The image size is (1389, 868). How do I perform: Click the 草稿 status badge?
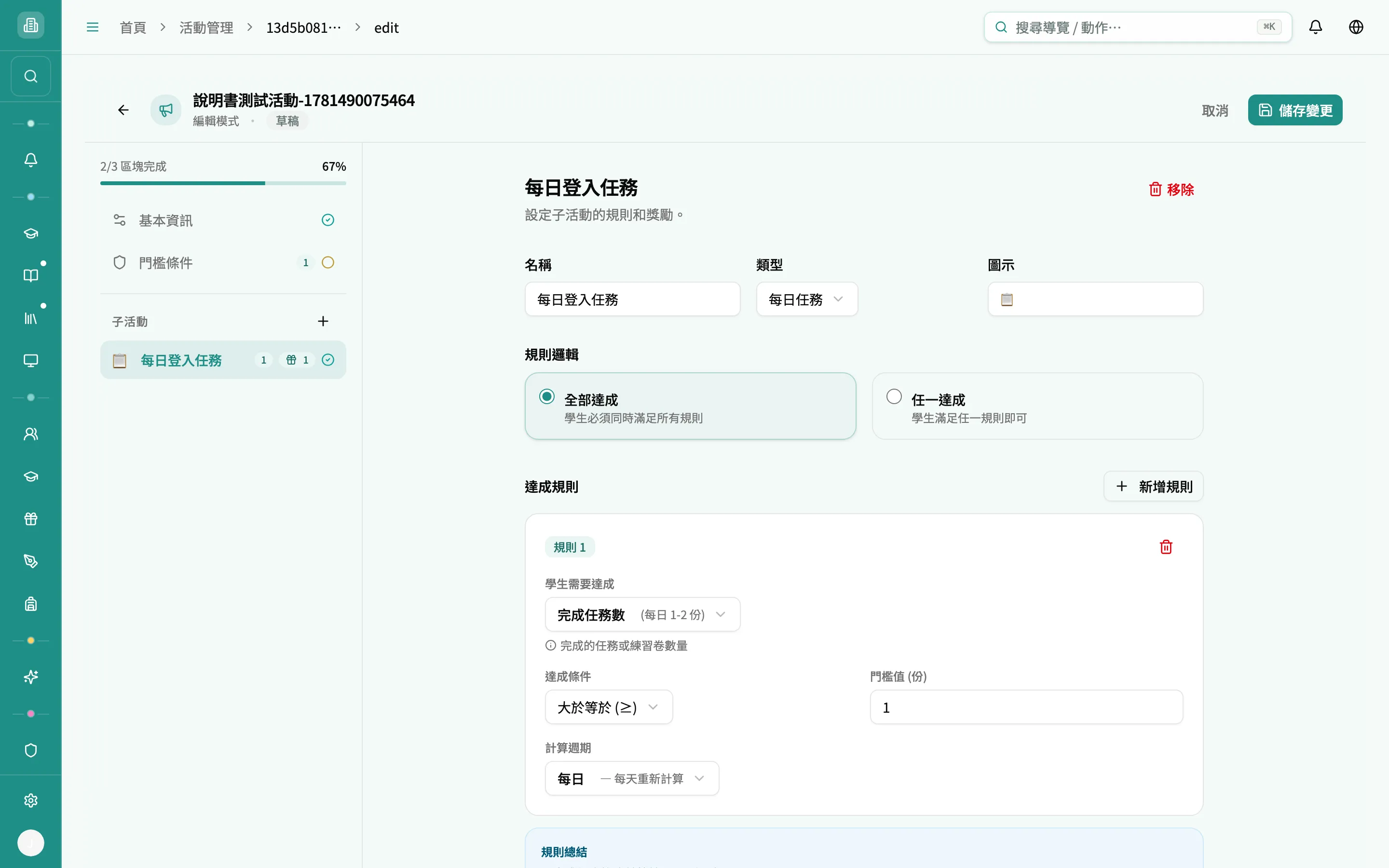(x=287, y=121)
